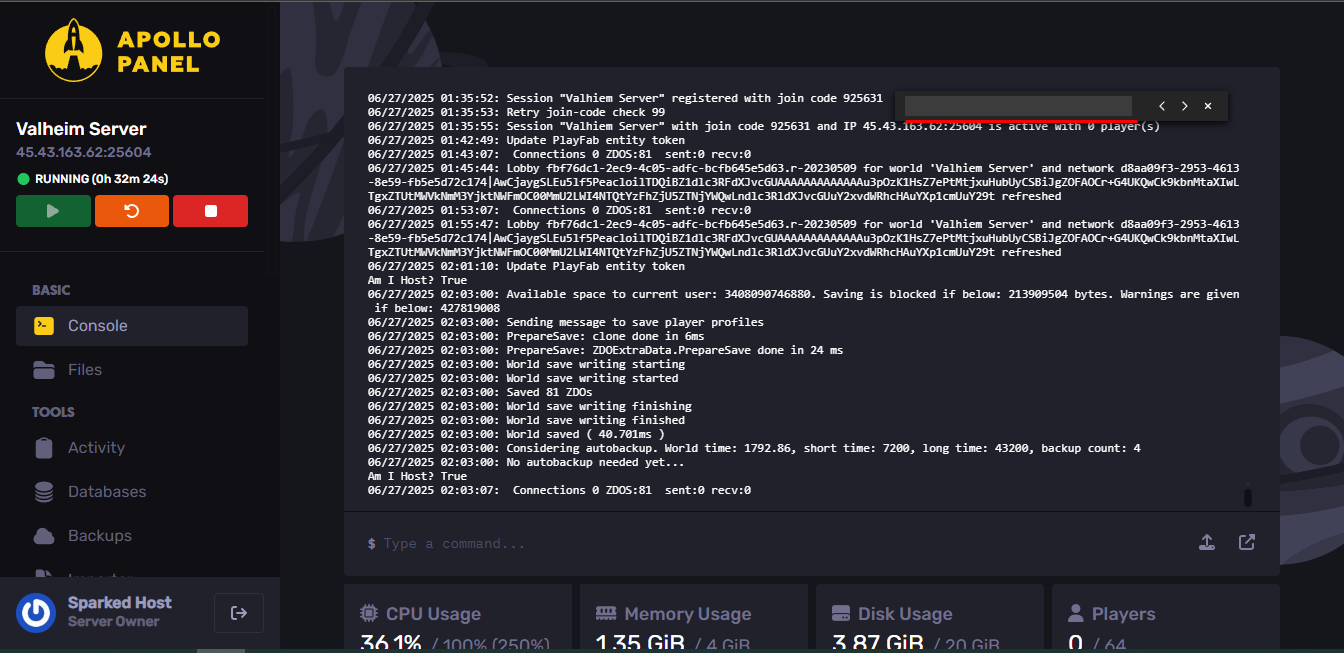1344x653 pixels.
Task: Click the 'World saved ( 40.701ms )' log line
Action: (516, 434)
